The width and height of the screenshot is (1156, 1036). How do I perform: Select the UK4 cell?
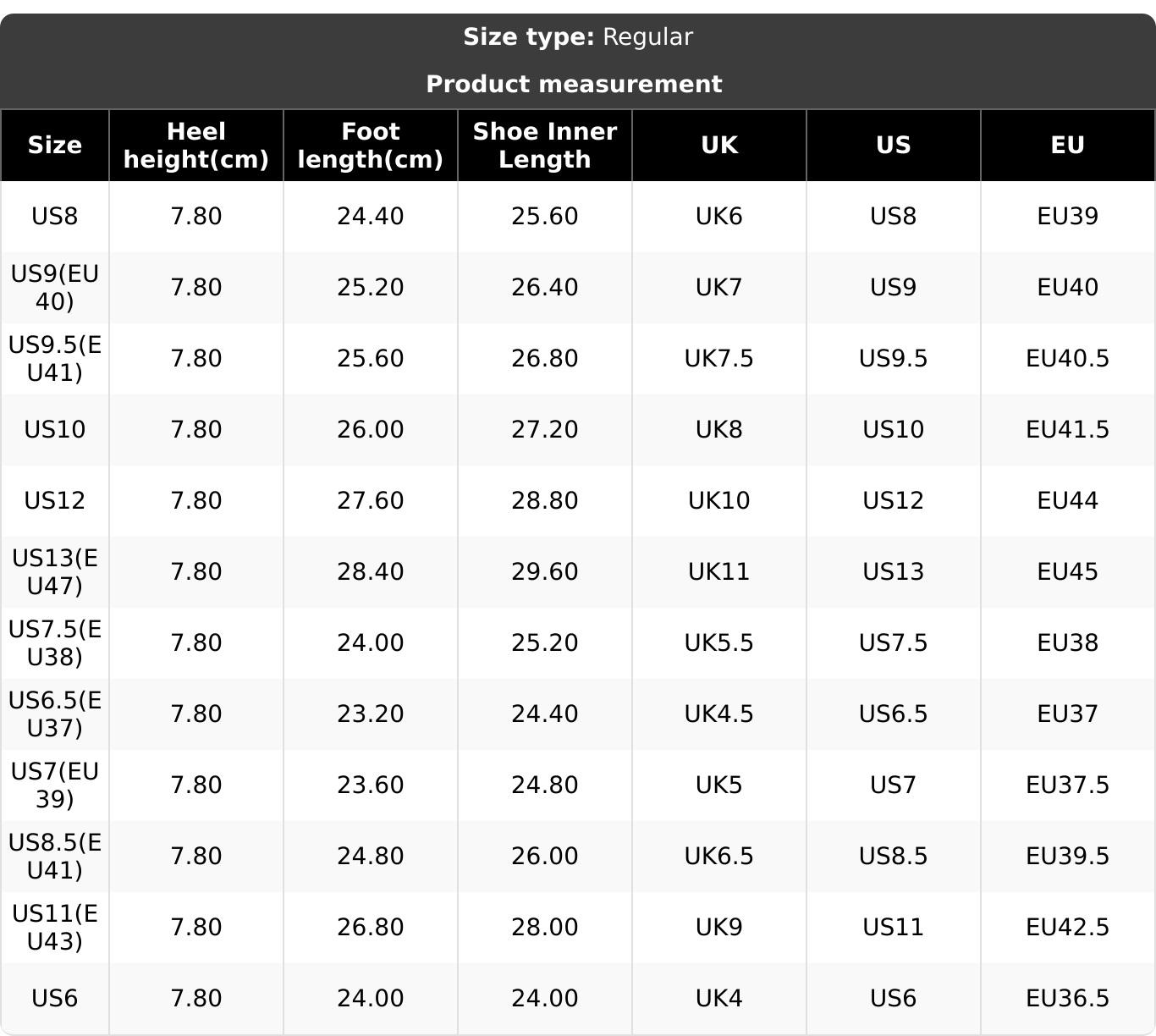tap(719, 998)
